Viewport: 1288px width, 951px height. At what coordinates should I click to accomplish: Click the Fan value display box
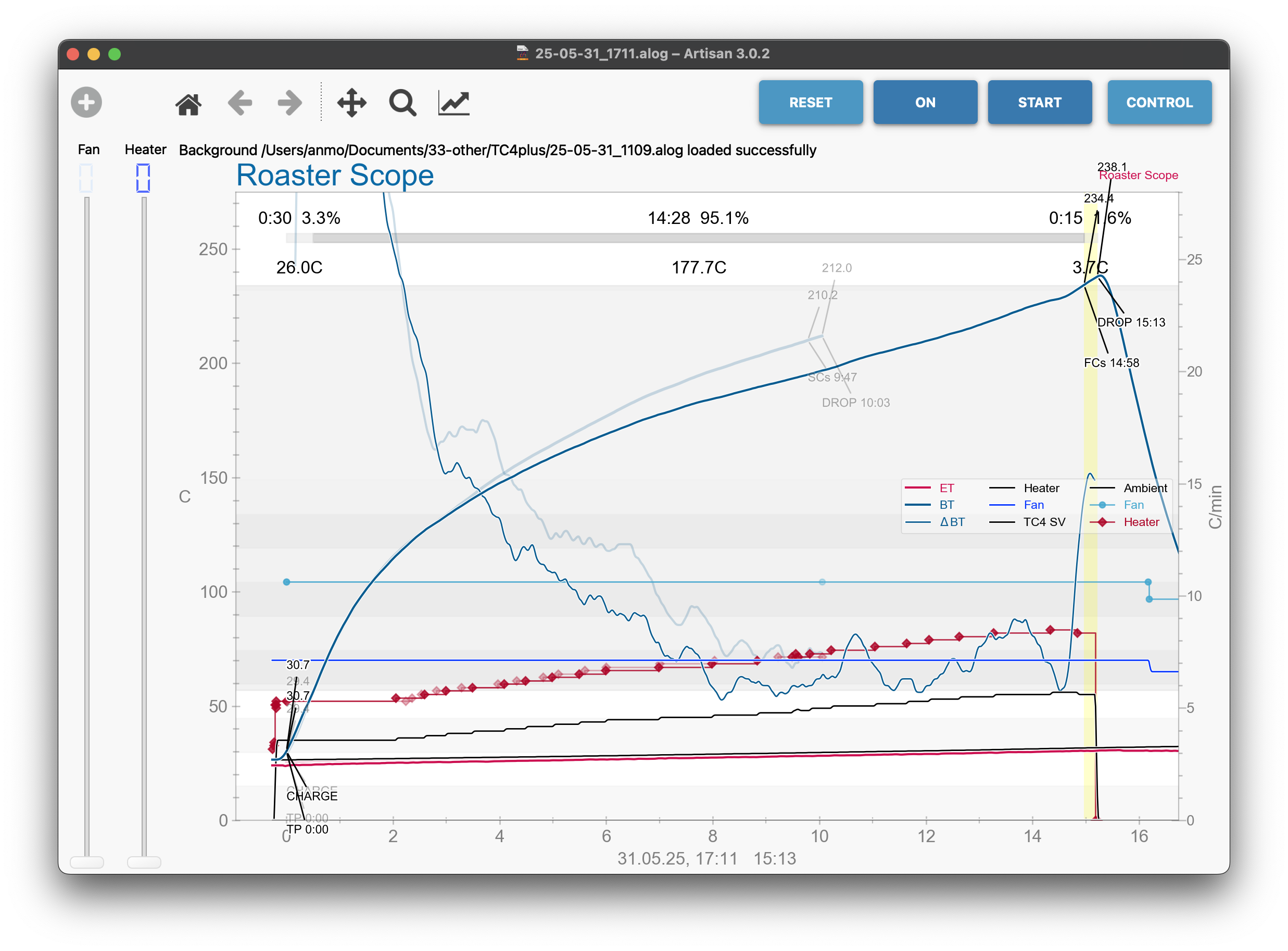click(86, 178)
